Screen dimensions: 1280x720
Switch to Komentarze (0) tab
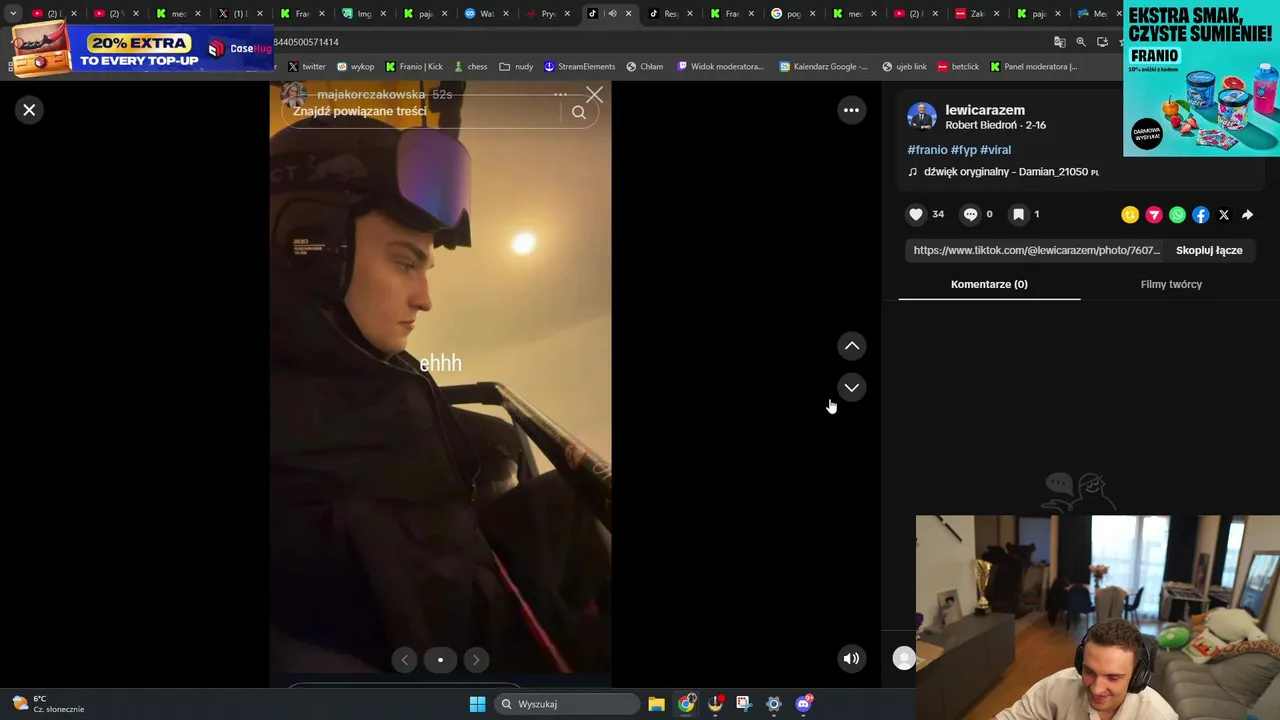[989, 284]
